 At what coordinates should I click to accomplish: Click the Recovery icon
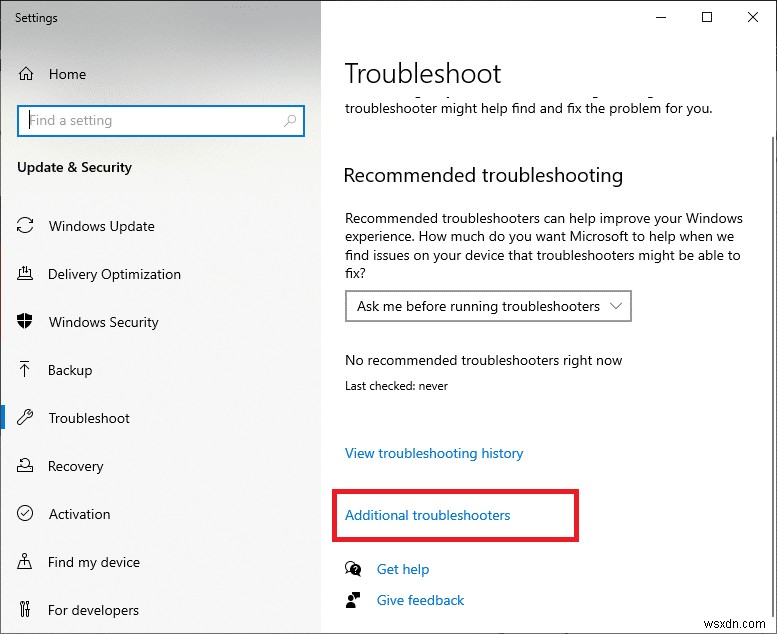[x=26, y=466]
